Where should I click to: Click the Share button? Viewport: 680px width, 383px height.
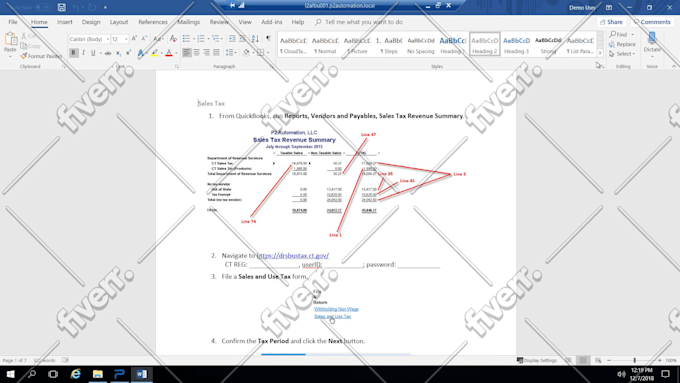[611, 22]
